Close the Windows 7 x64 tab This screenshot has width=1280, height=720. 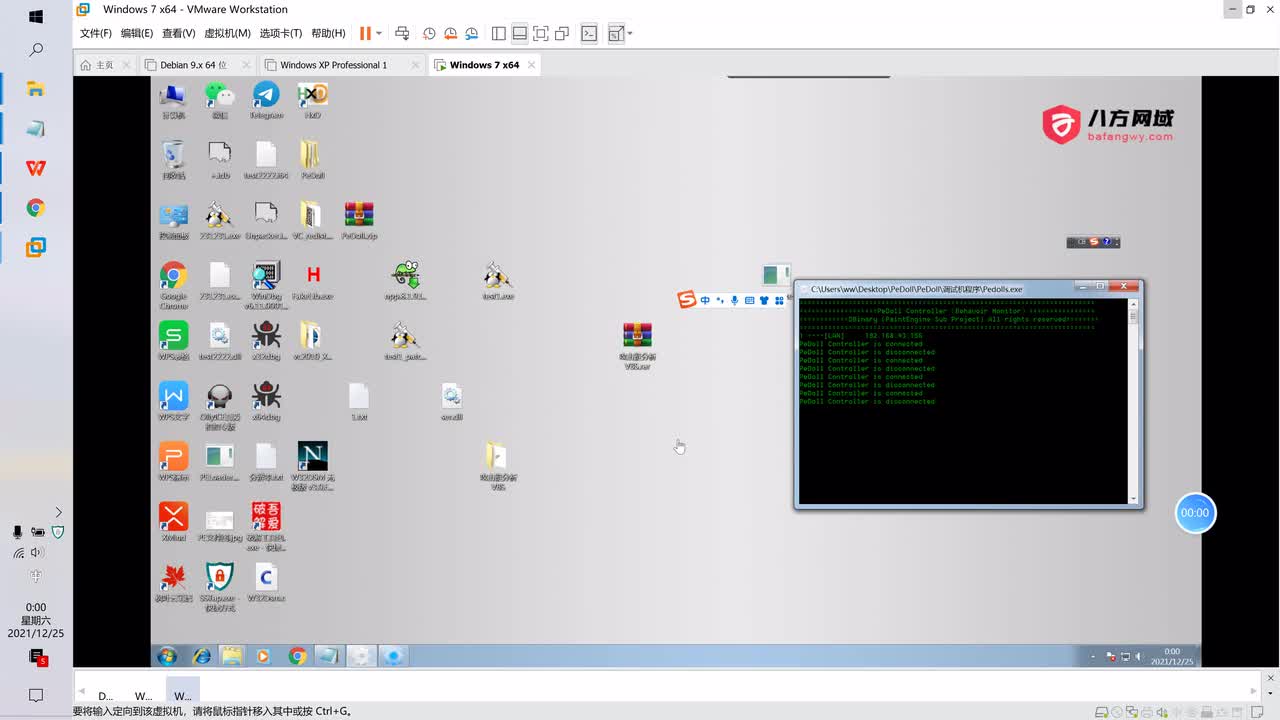tap(532, 65)
